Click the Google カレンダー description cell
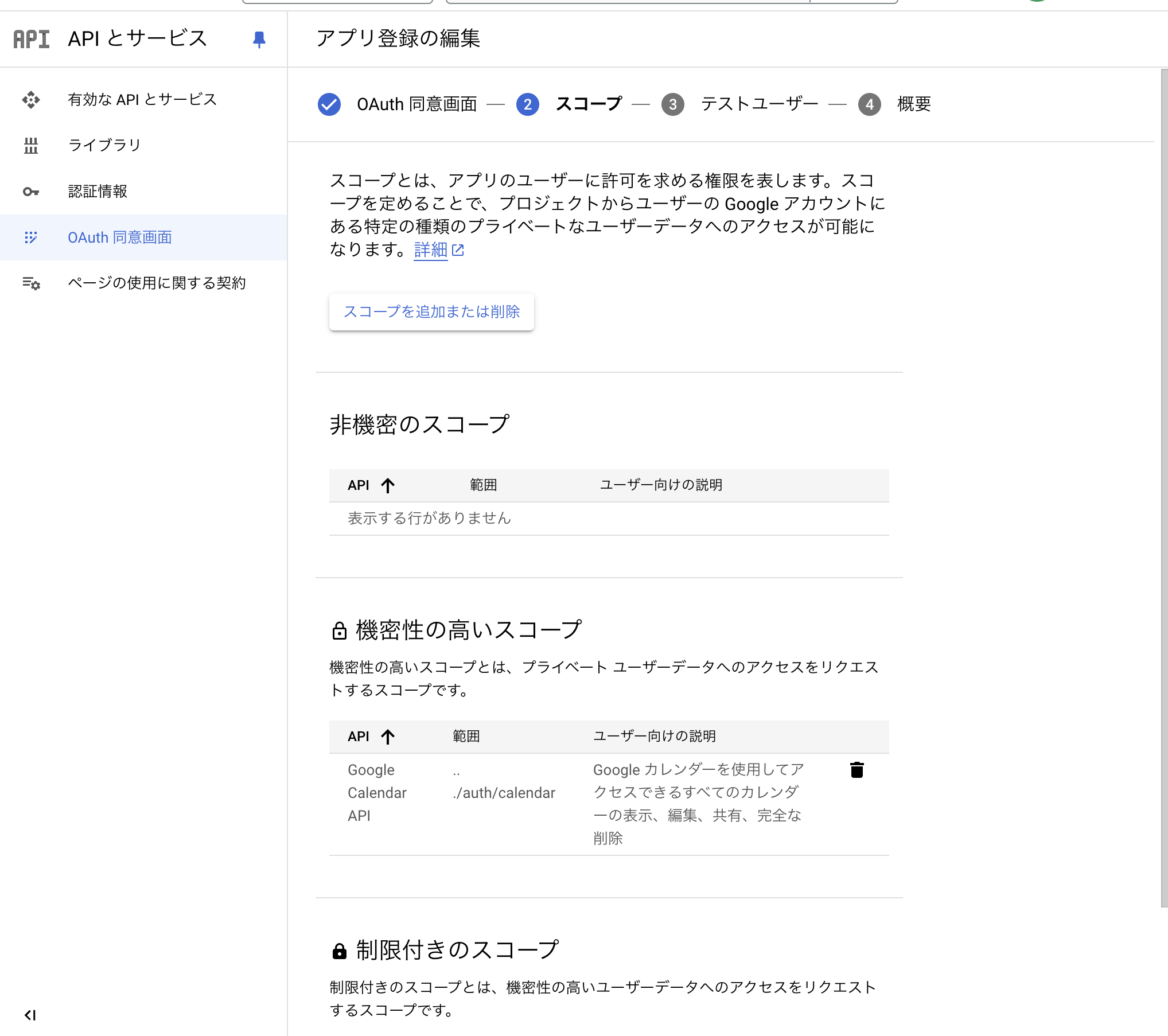 click(698, 804)
